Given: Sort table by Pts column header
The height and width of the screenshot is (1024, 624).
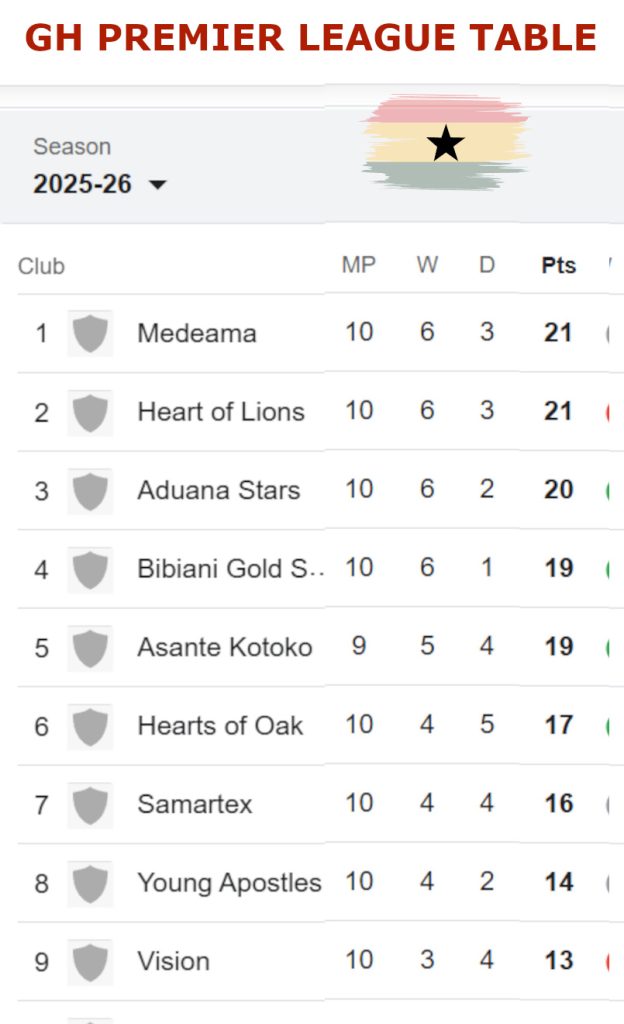Looking at the screenshot, I should pos(559,266).
